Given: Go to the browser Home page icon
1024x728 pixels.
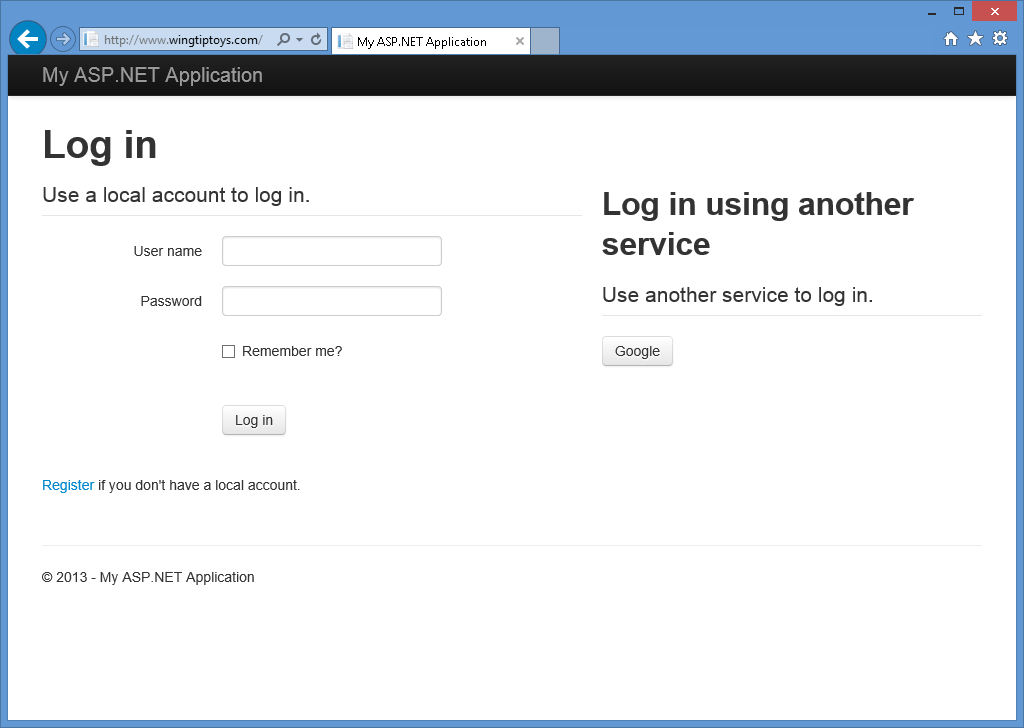Looking at the screenshot, I should (951, 39).
